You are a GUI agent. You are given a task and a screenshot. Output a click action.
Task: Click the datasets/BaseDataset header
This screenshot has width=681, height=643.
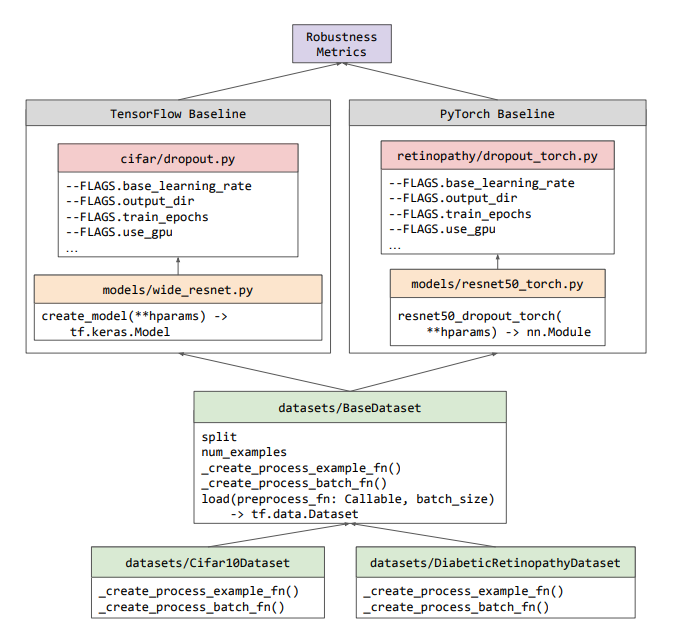tap(350, 408)
